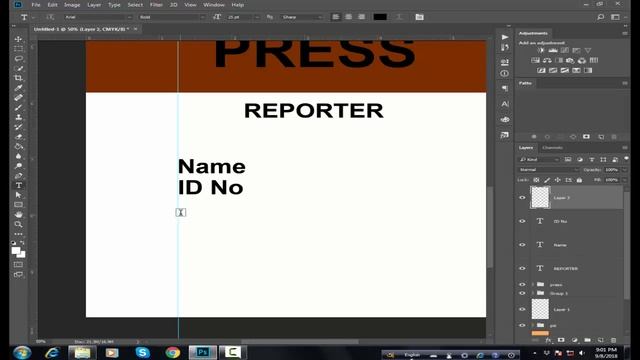Select Layer 2 thumbnail
This screenshot has height=360, width=640.
pos(540,198)
